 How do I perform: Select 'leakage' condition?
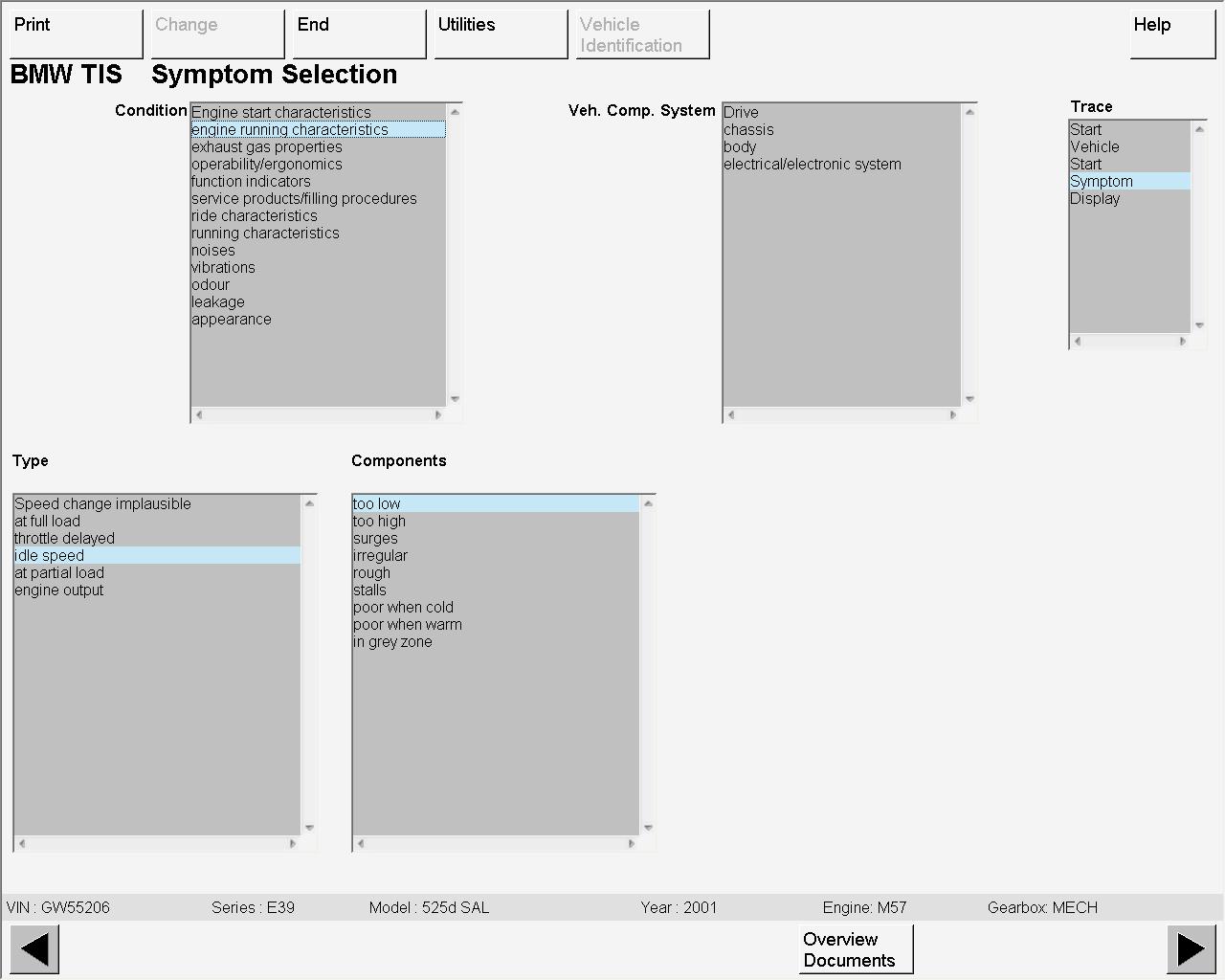(318, 302)
